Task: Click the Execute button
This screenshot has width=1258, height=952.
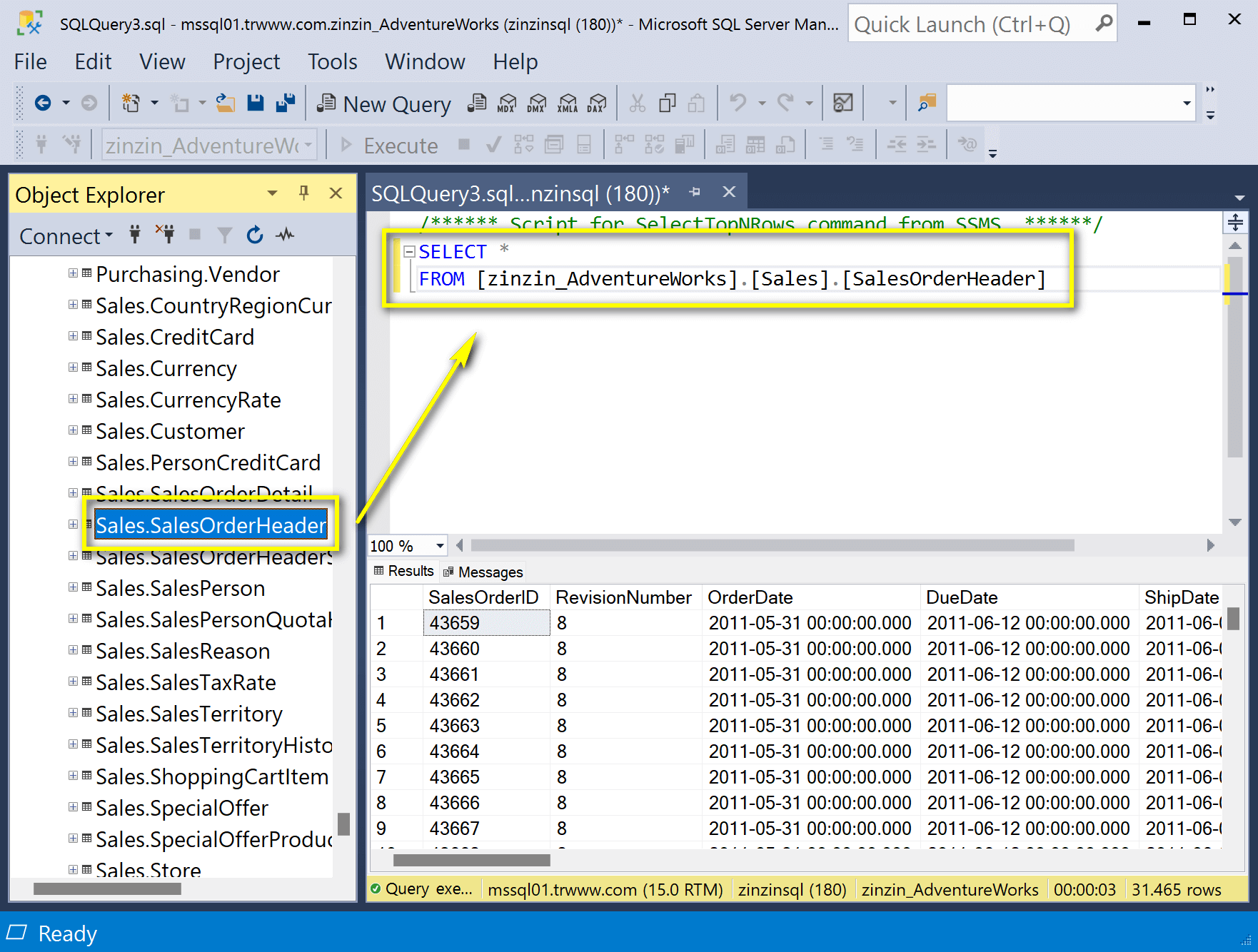Action: click(x=389, y=146)
